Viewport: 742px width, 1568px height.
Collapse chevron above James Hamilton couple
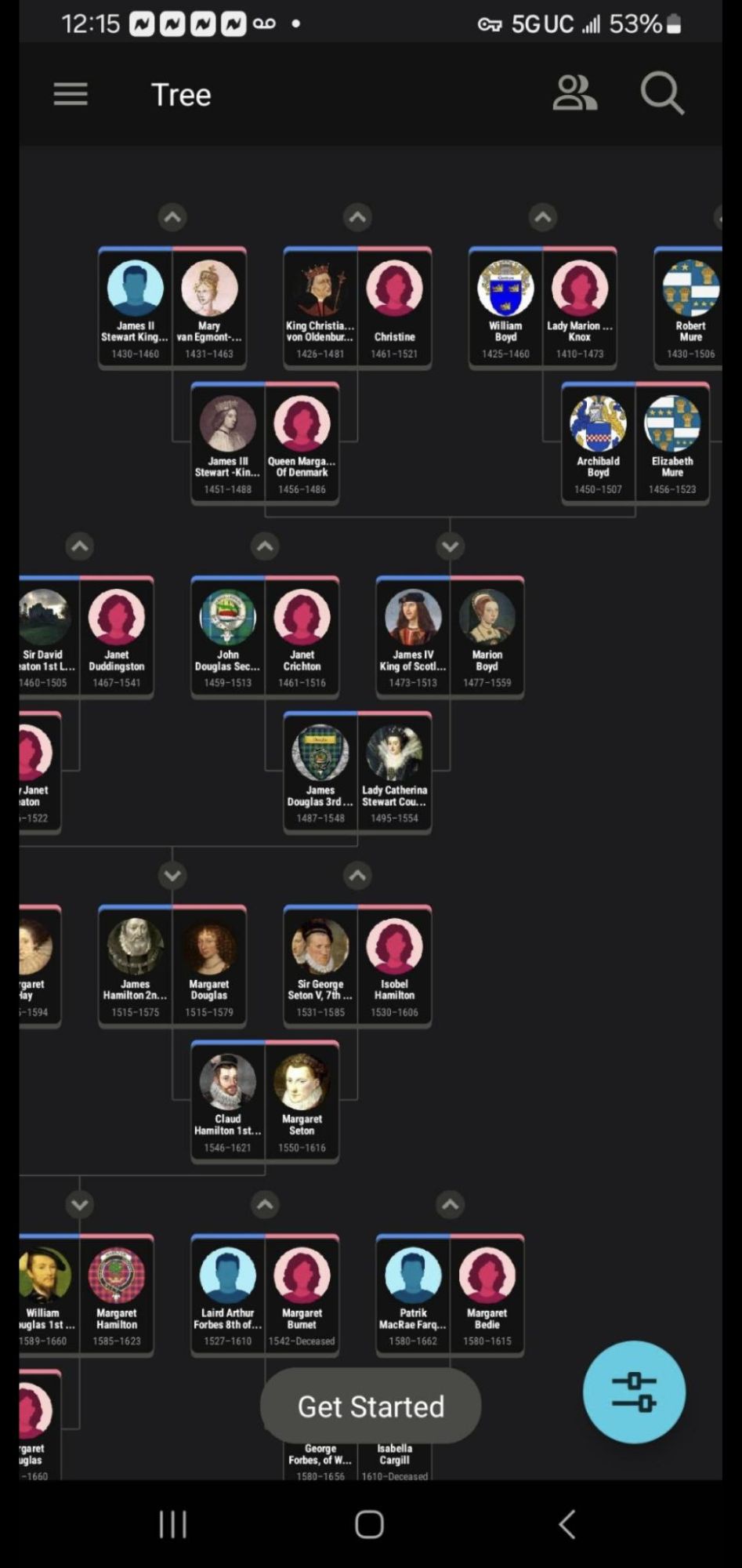tap(172, 875)
